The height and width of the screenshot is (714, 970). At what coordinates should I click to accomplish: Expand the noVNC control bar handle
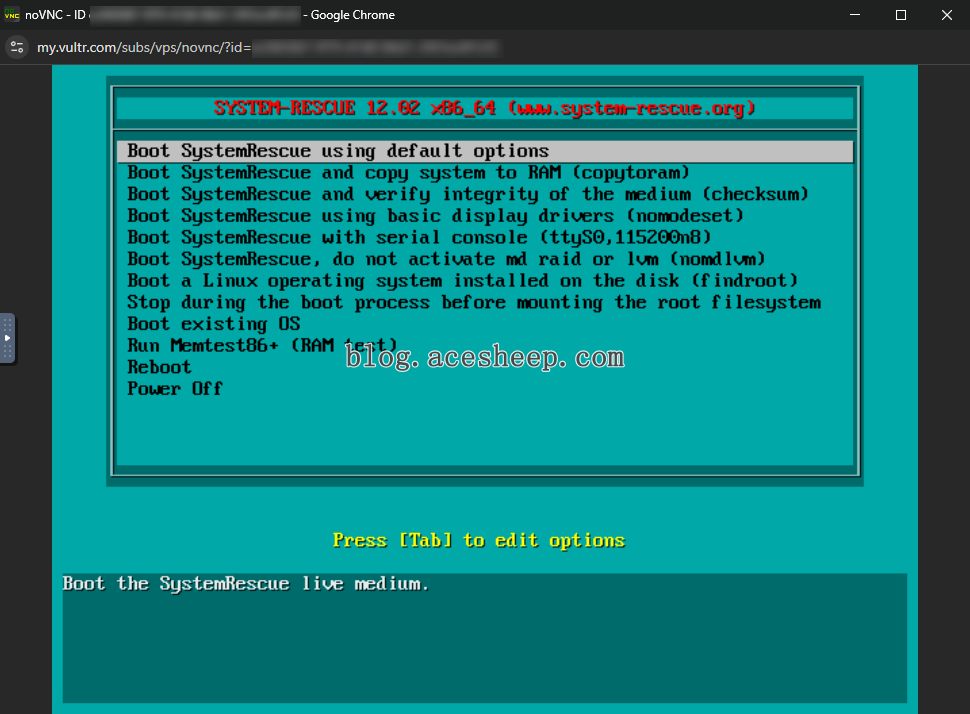[x=8, y=338]
